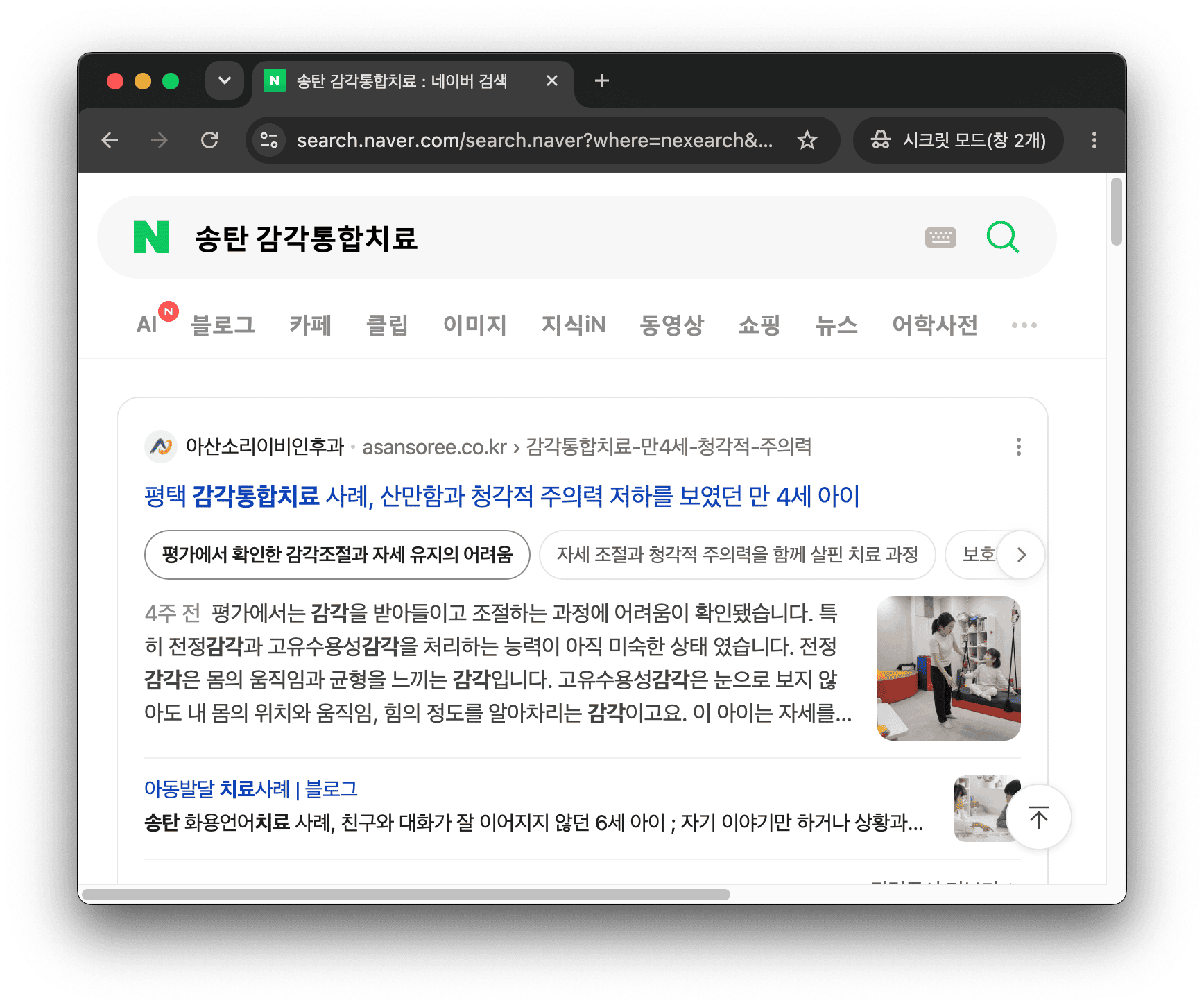Show more chips with the right chevron

click(x=1021, y=554)
